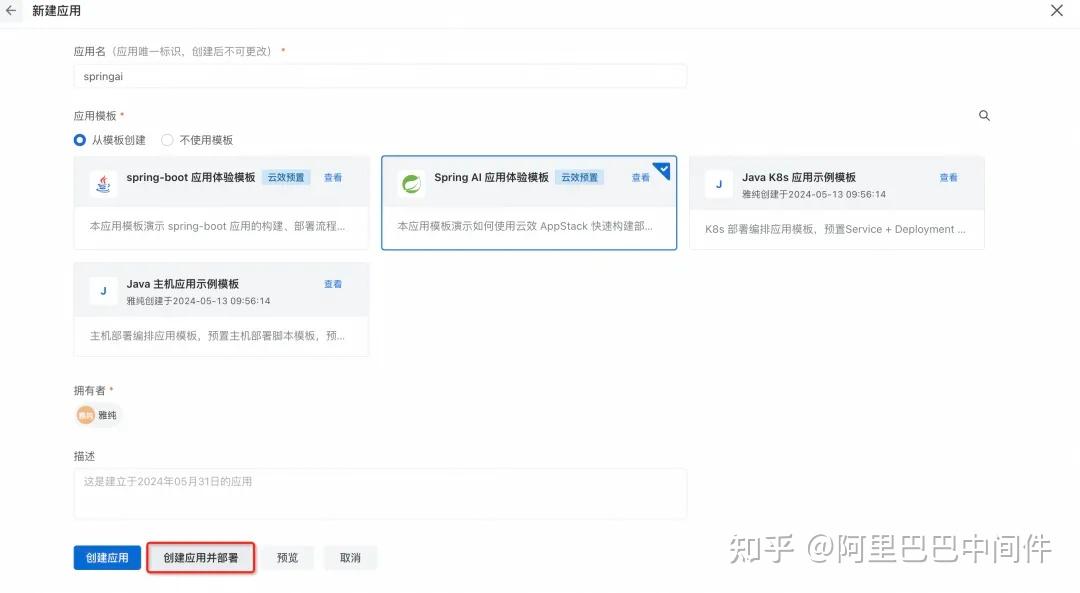Image resolution: width=1080 pixels, height=593 pixels.
Task: Click the J icon on the Java K8s template card
Action: [719, 184]
